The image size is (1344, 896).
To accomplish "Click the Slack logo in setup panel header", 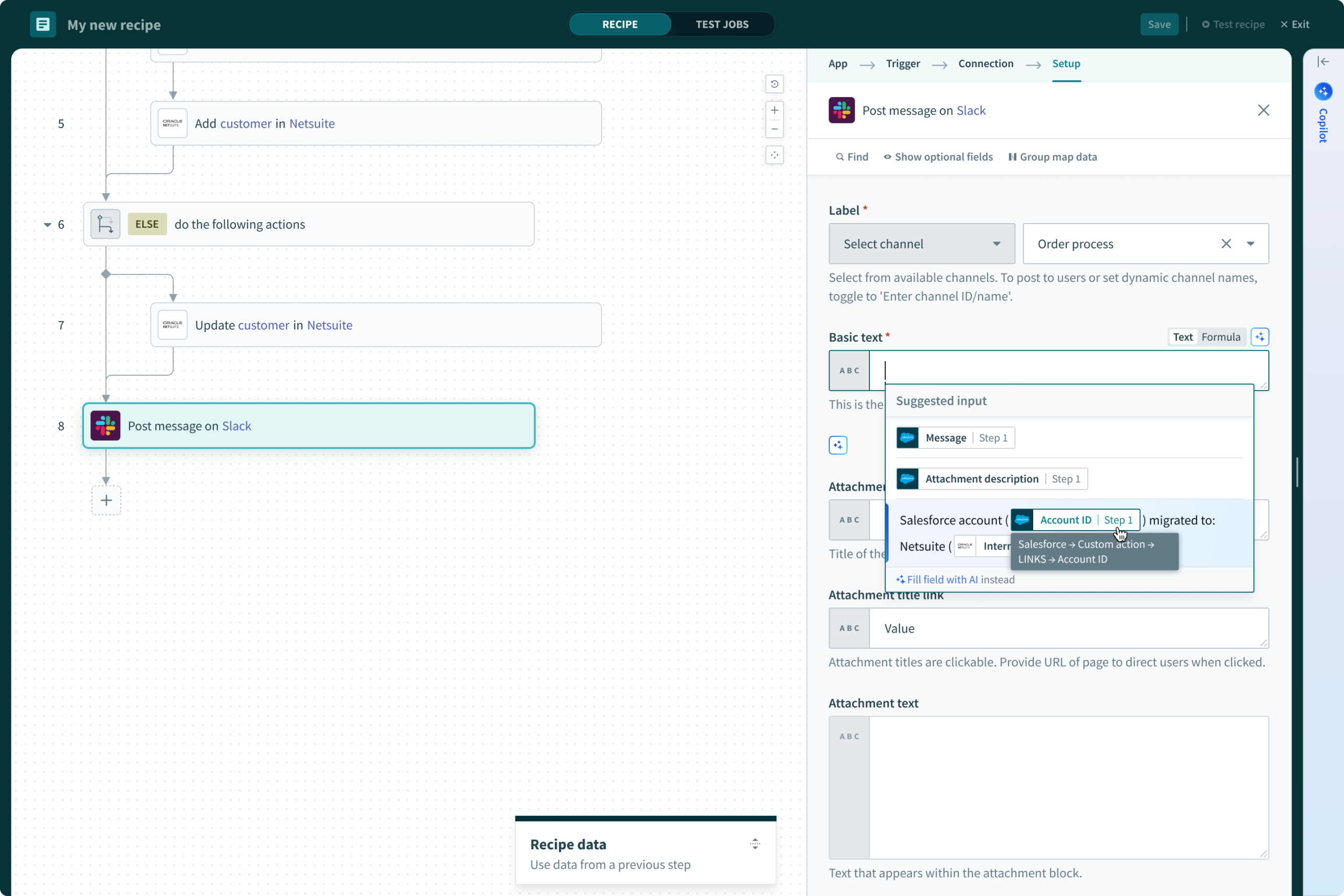I will (x=842, y=110).
